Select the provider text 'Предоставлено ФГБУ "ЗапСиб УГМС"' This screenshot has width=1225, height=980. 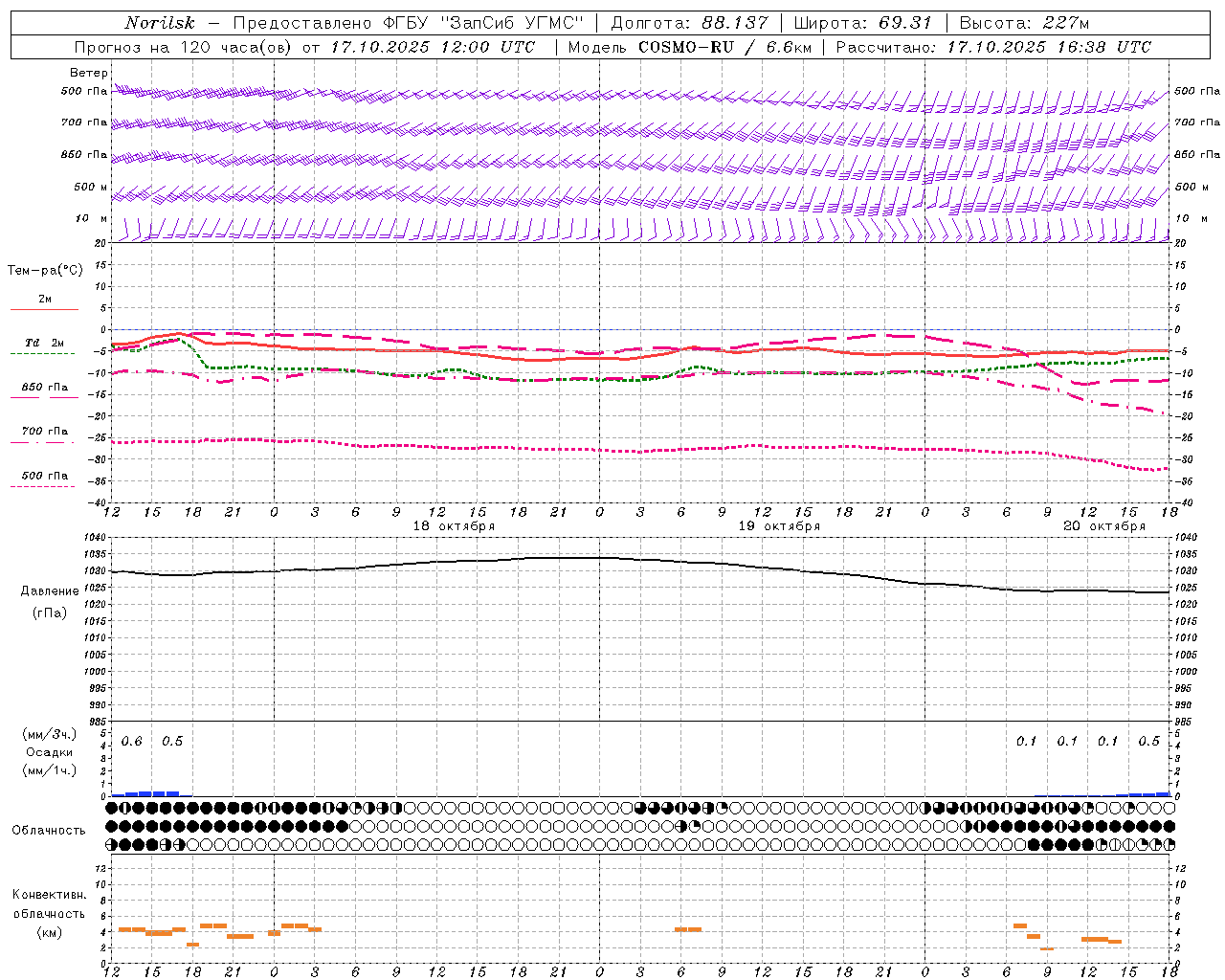pyautogui.click(x=409, y=23)
